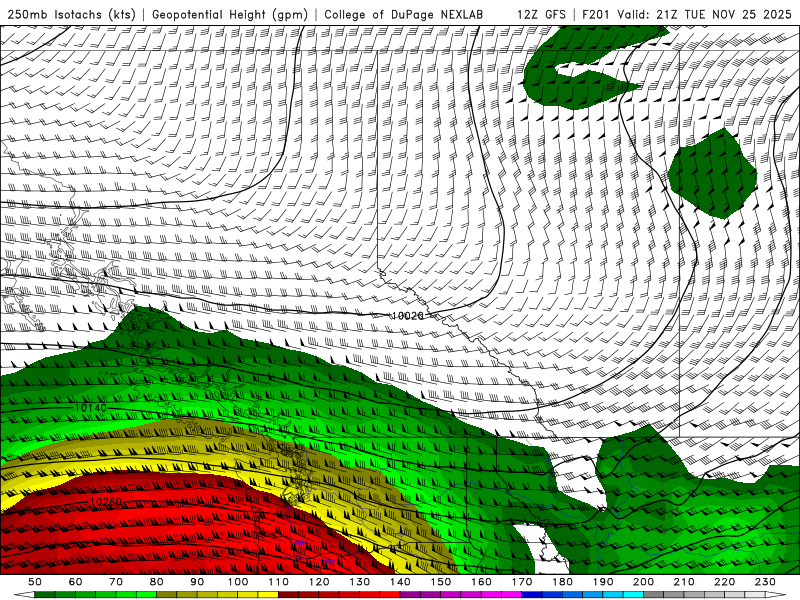
Task: Click the '12Z GFS' model run label
Action: [x=541, y=15]
